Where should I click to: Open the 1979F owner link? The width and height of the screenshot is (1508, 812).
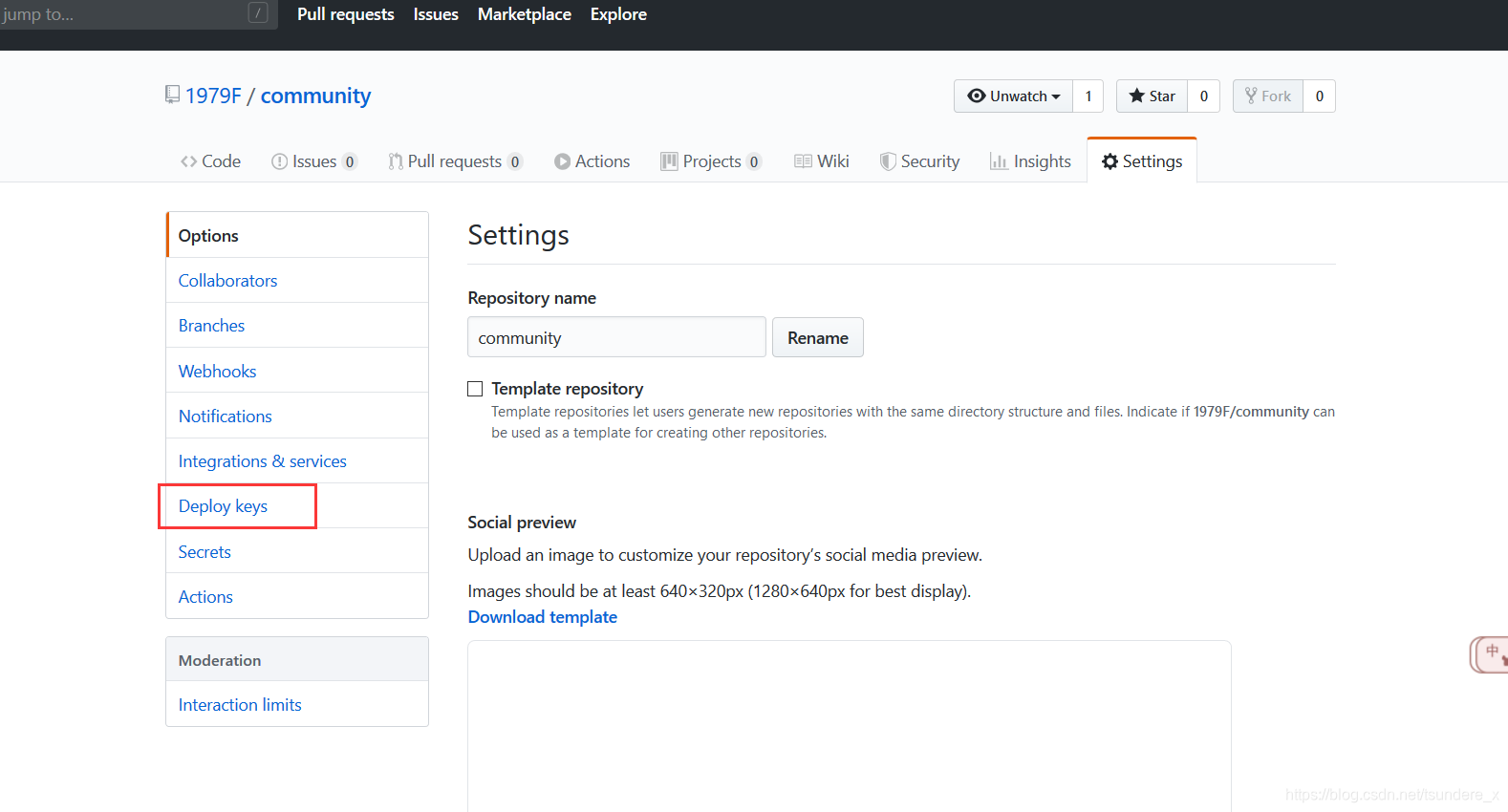(x=213, y=96)
